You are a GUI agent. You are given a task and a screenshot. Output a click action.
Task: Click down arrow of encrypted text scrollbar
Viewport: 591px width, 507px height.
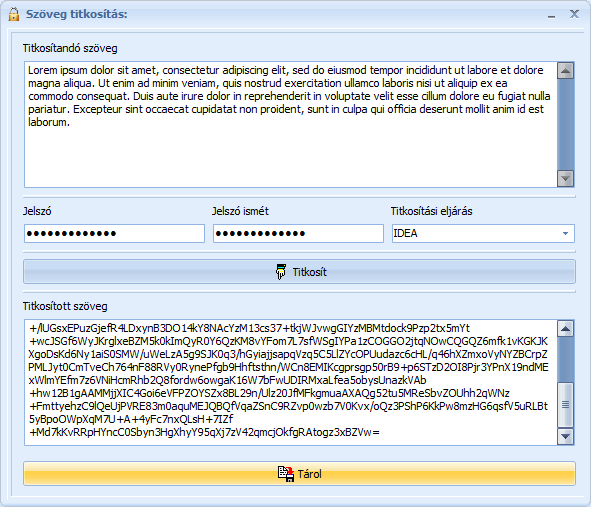pos(565,437)
